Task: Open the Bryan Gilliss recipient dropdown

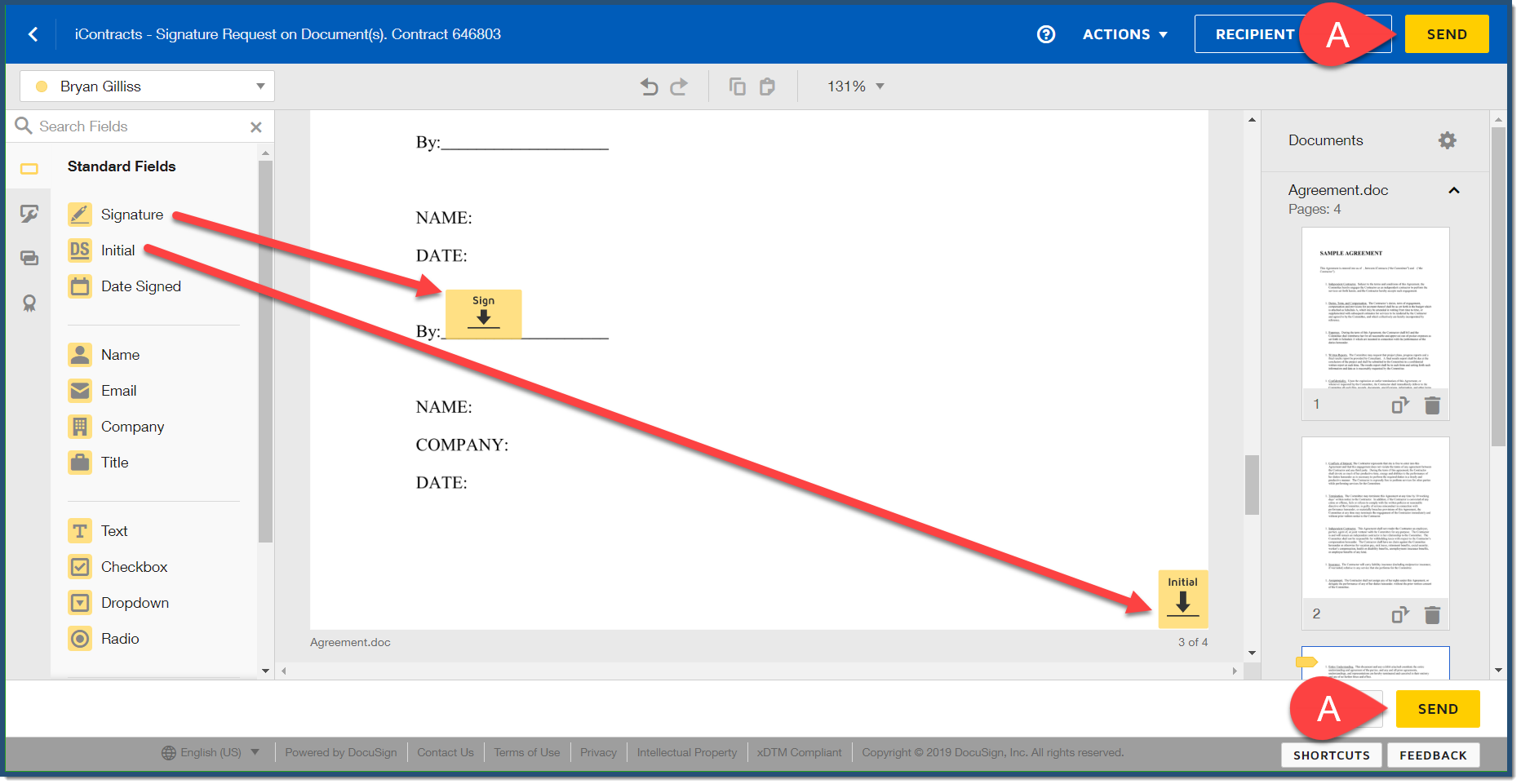Action: click(x=147, y=86)
